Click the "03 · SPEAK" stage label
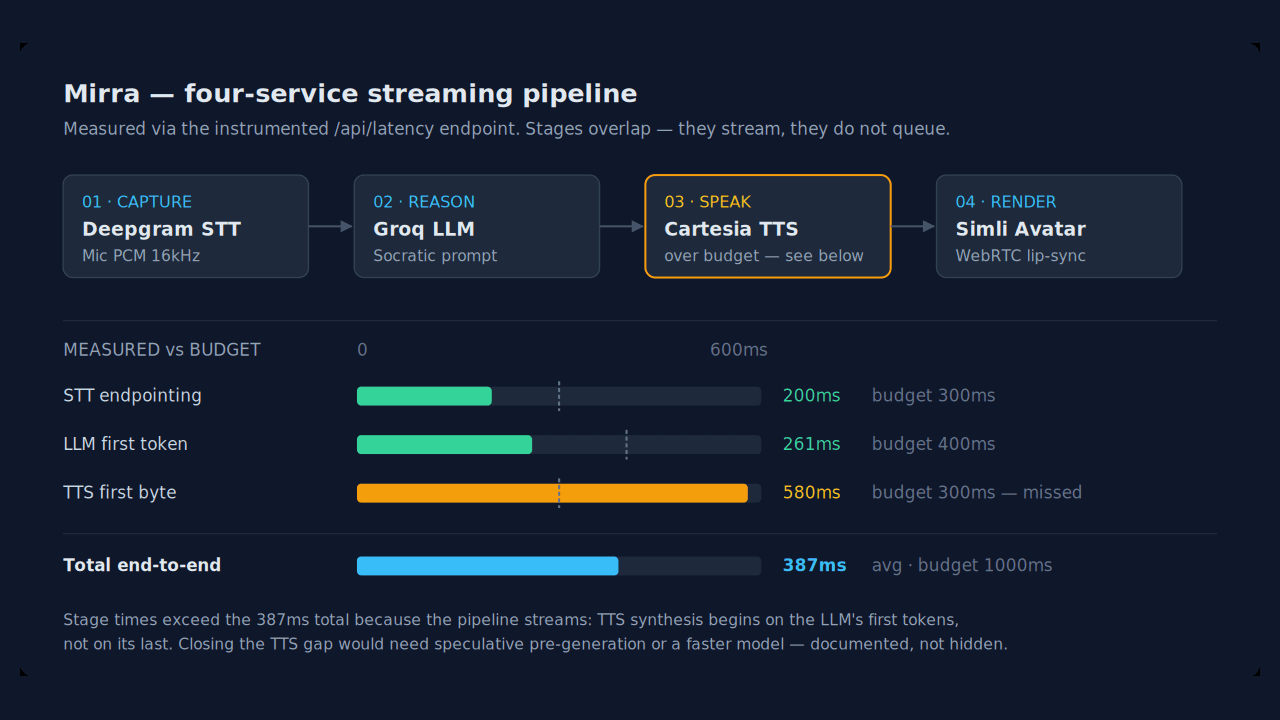The height and width of the screenshot is (720, 1280). point(708,202)
